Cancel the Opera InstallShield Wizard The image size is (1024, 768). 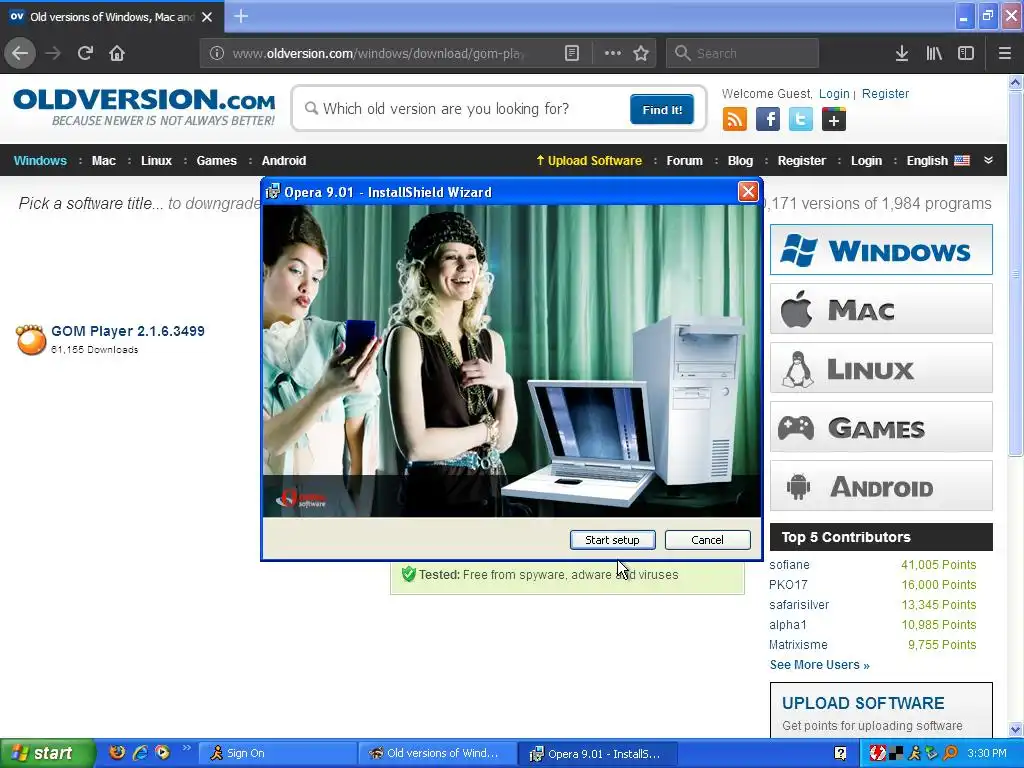707,540
